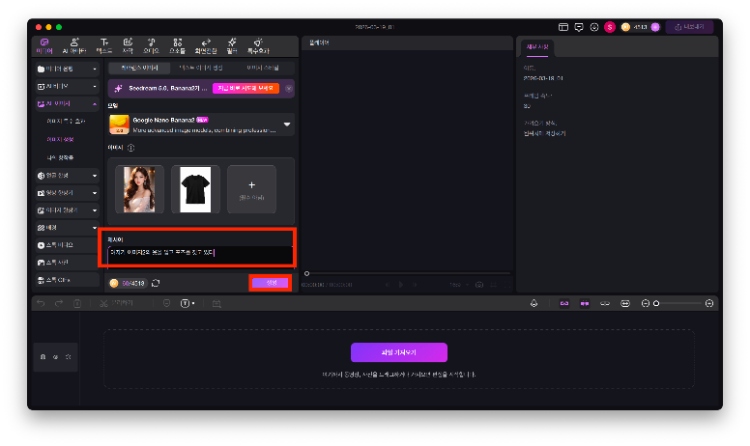Select the black t-shirt reference thumbnail

pos(196,190)
